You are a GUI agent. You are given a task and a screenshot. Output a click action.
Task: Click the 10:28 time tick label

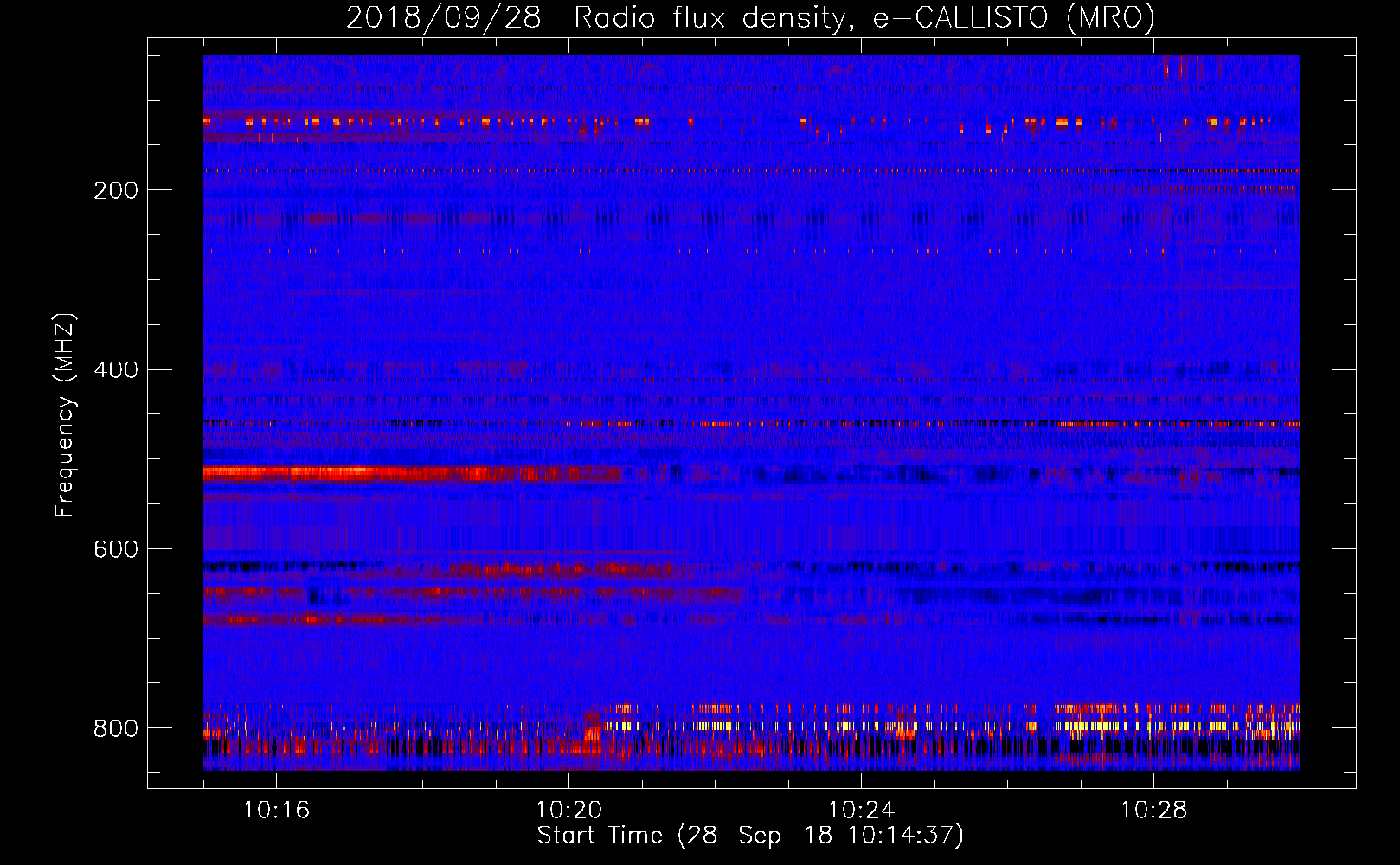point(1153,810)
